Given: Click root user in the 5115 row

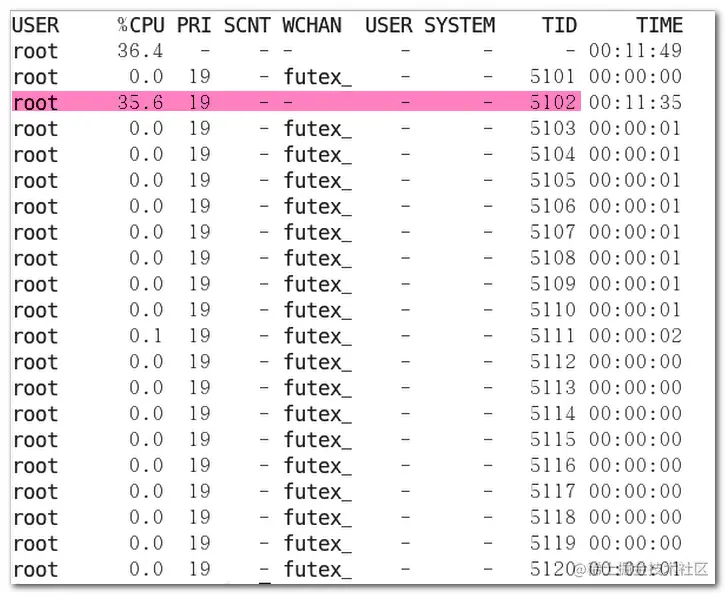Looking at the screenshot, I should [36, 440].
